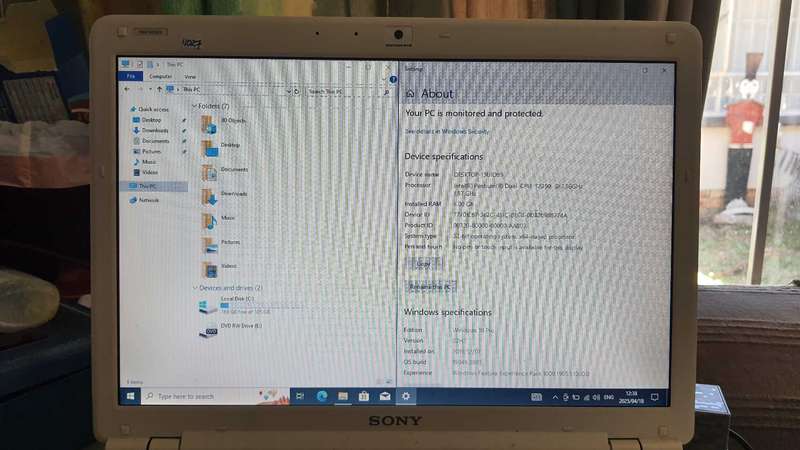Open the Pictures folder in Folders list

point(220,245)
